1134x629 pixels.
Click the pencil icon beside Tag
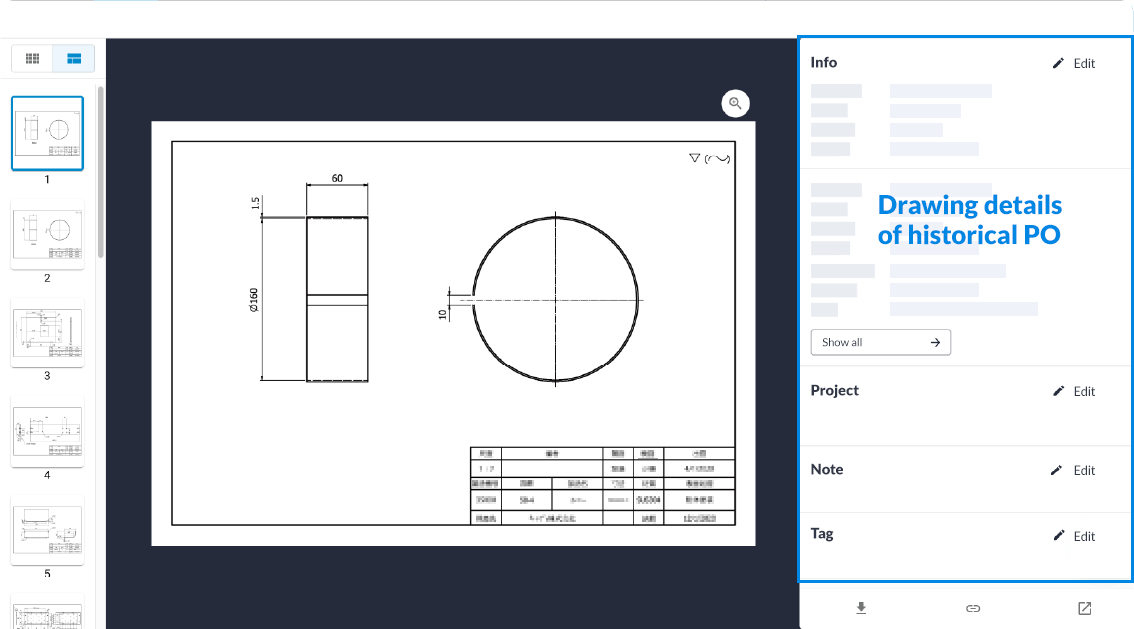click(x=1058, y=536)
